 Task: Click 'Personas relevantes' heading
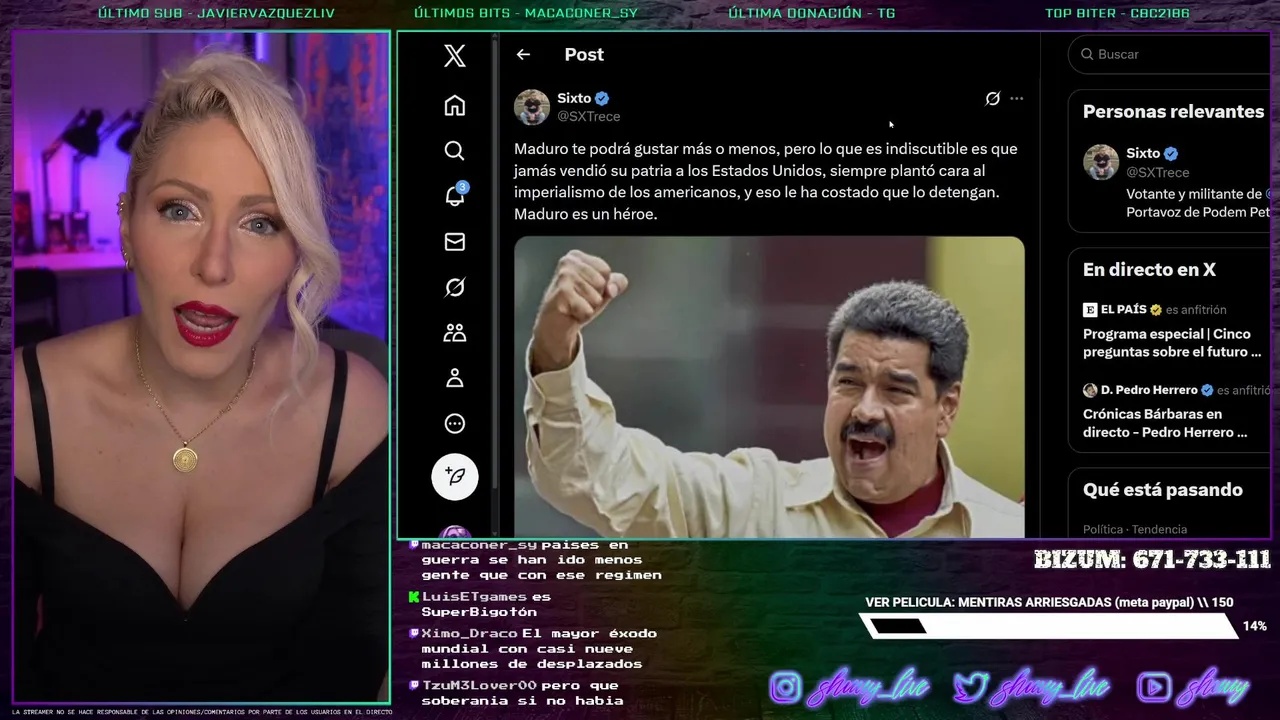tap(1173, 111)
